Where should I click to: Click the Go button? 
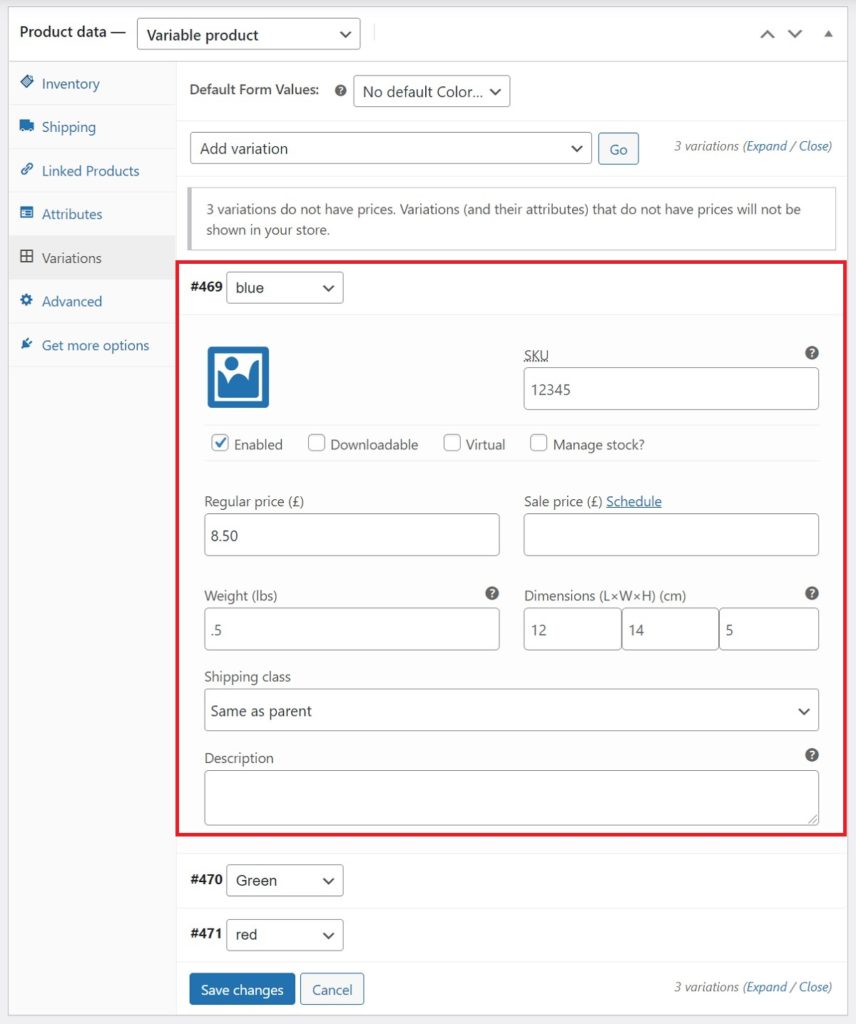click(x=618, y=149)
